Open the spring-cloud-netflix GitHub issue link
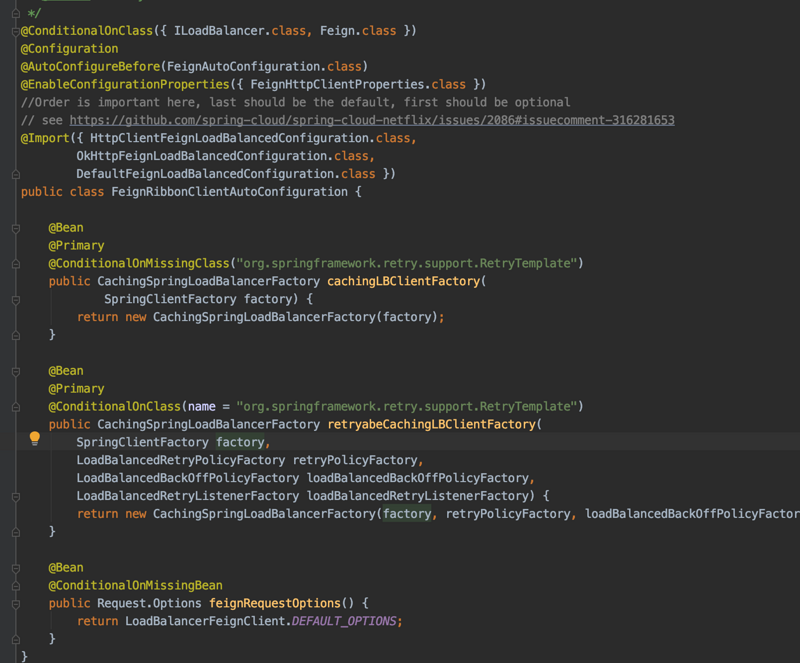The height and width of the screenshot is (663, 800). [x=372, y=120]
